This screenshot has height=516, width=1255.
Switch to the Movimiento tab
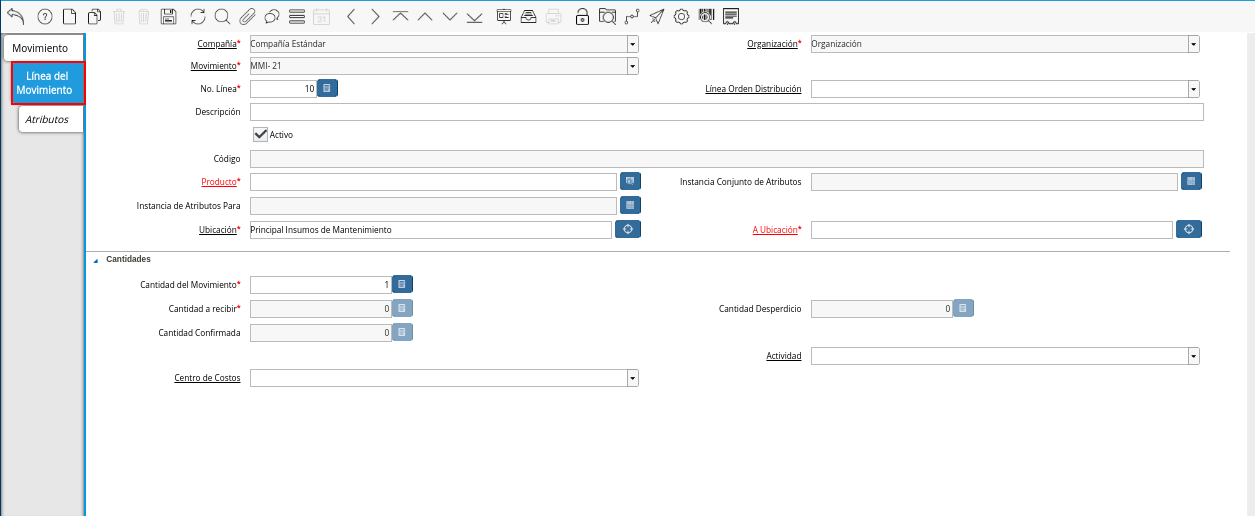(40, 48)
